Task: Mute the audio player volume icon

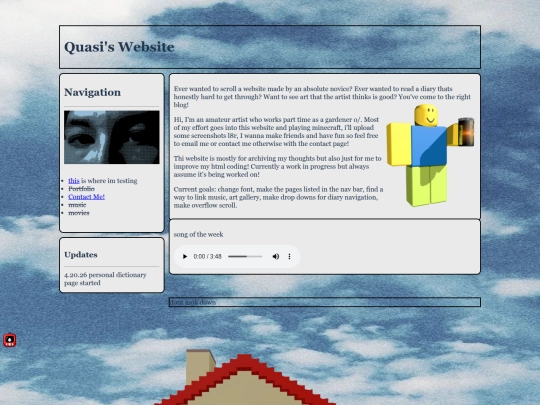Action: pyautogui.click(x=276, y=257)
